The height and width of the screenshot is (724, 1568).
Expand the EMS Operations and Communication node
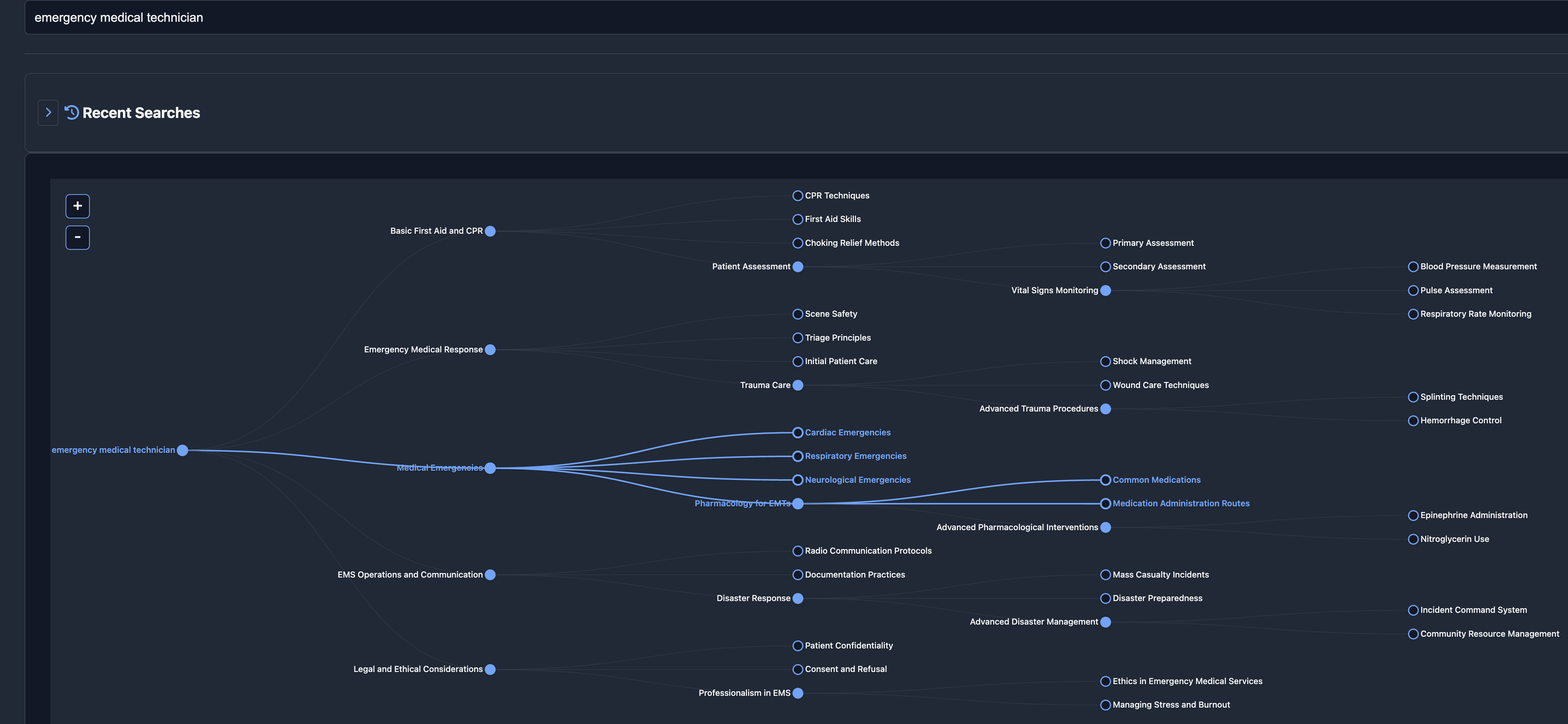pos(491,574)
